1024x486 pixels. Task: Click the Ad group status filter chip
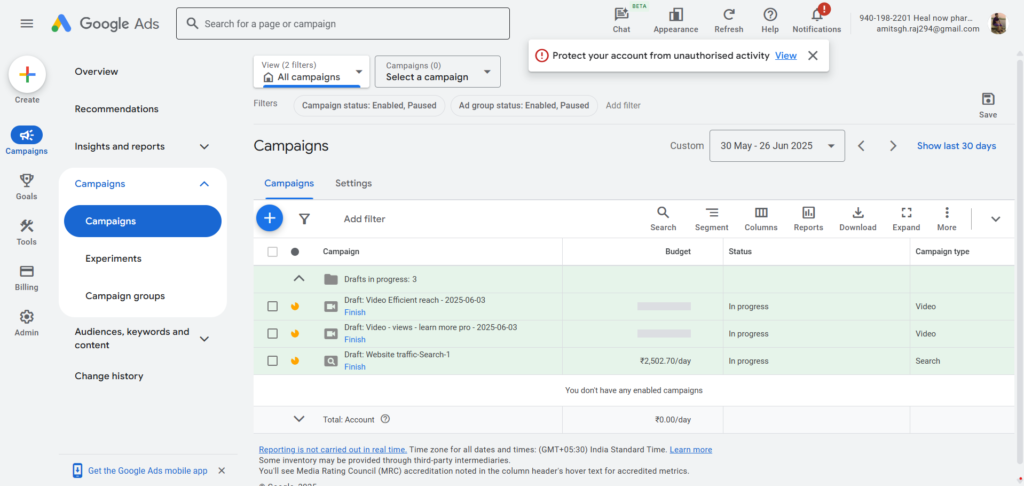(x=524, y=105)
